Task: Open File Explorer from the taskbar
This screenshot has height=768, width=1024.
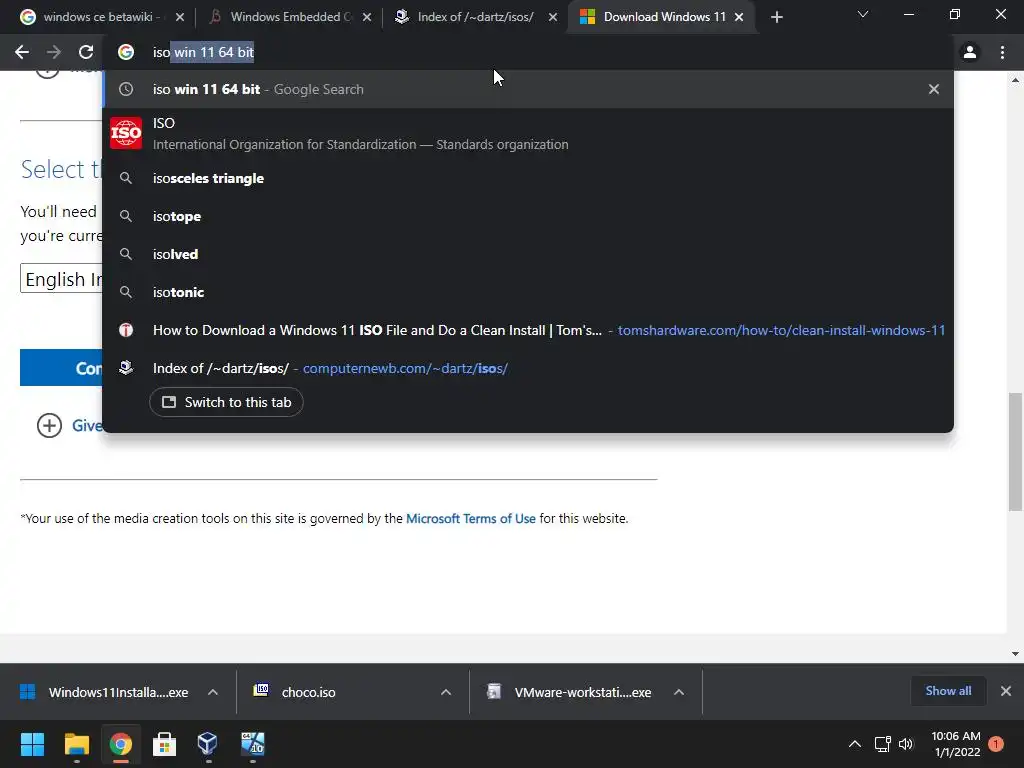Action: tap(76, 744)
